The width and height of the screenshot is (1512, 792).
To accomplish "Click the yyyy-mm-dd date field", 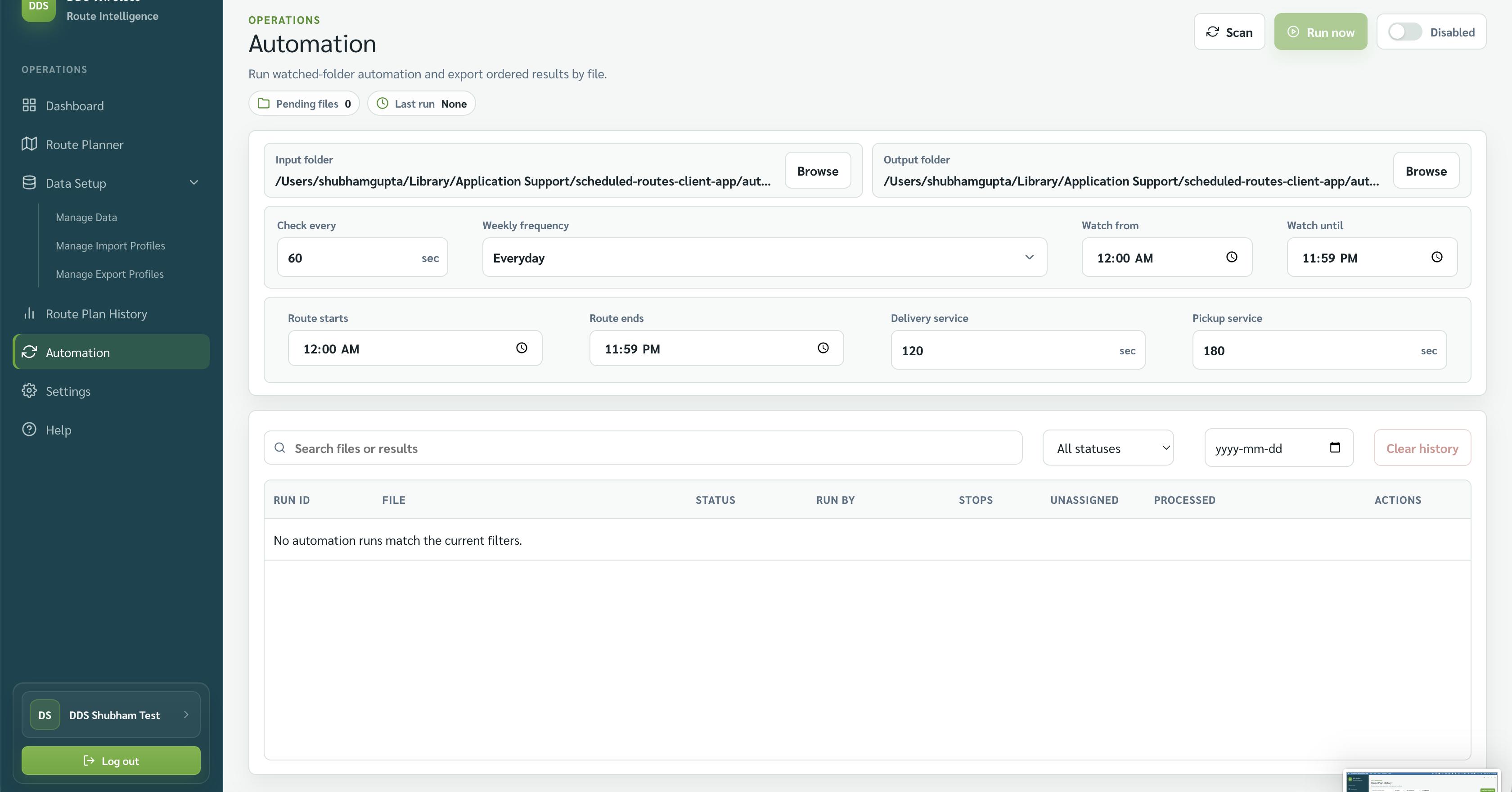I will coord(1279,448).
